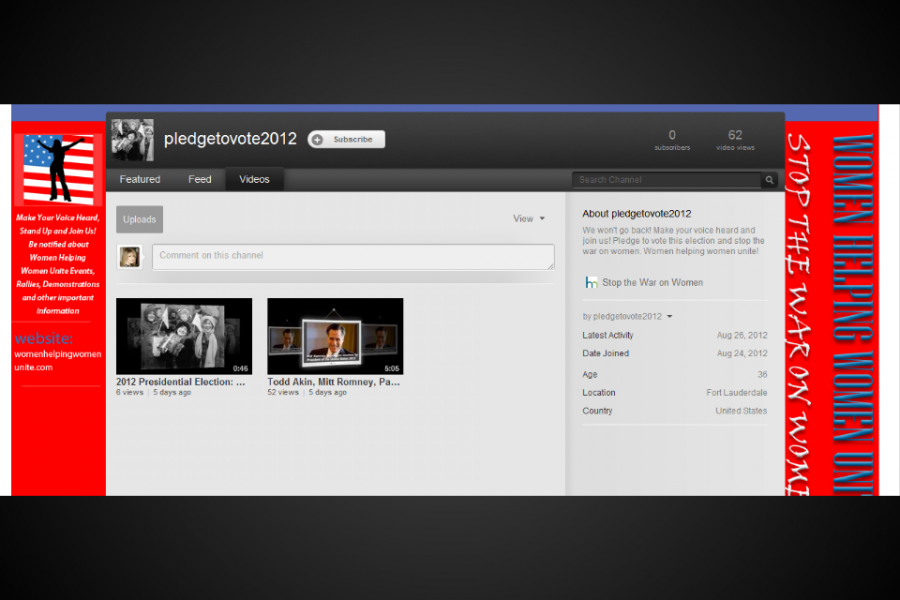Click the Stop the War on Women link icon

point(591,282)
